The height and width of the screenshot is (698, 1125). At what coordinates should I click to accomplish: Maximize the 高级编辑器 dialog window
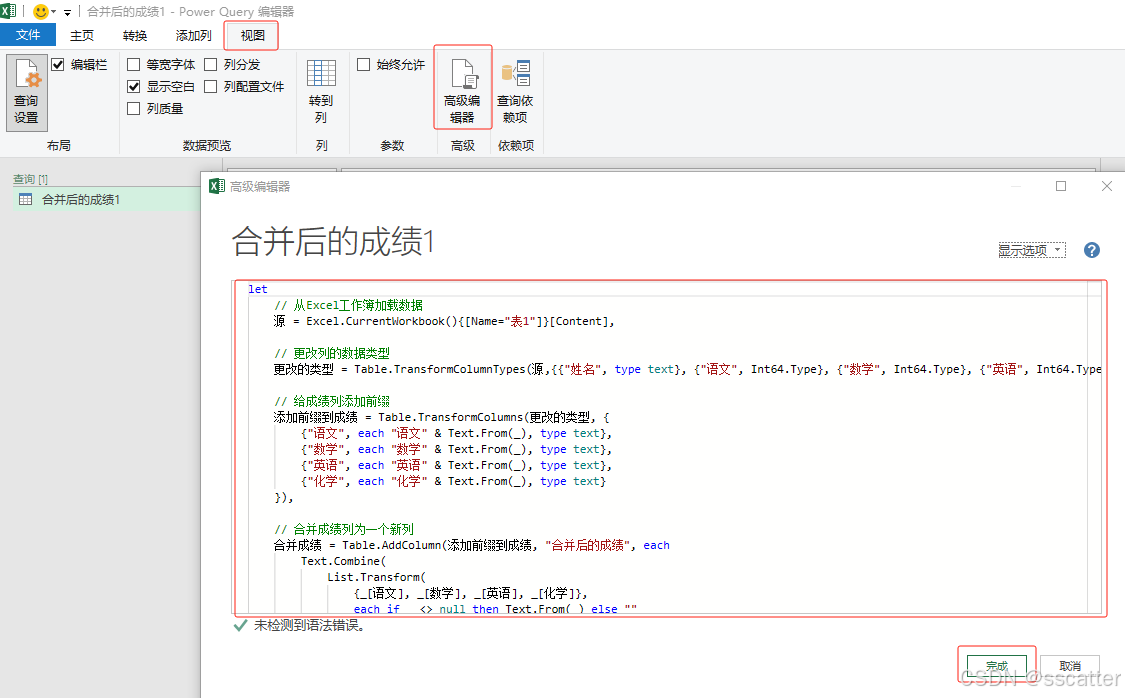pos(1060,187)
